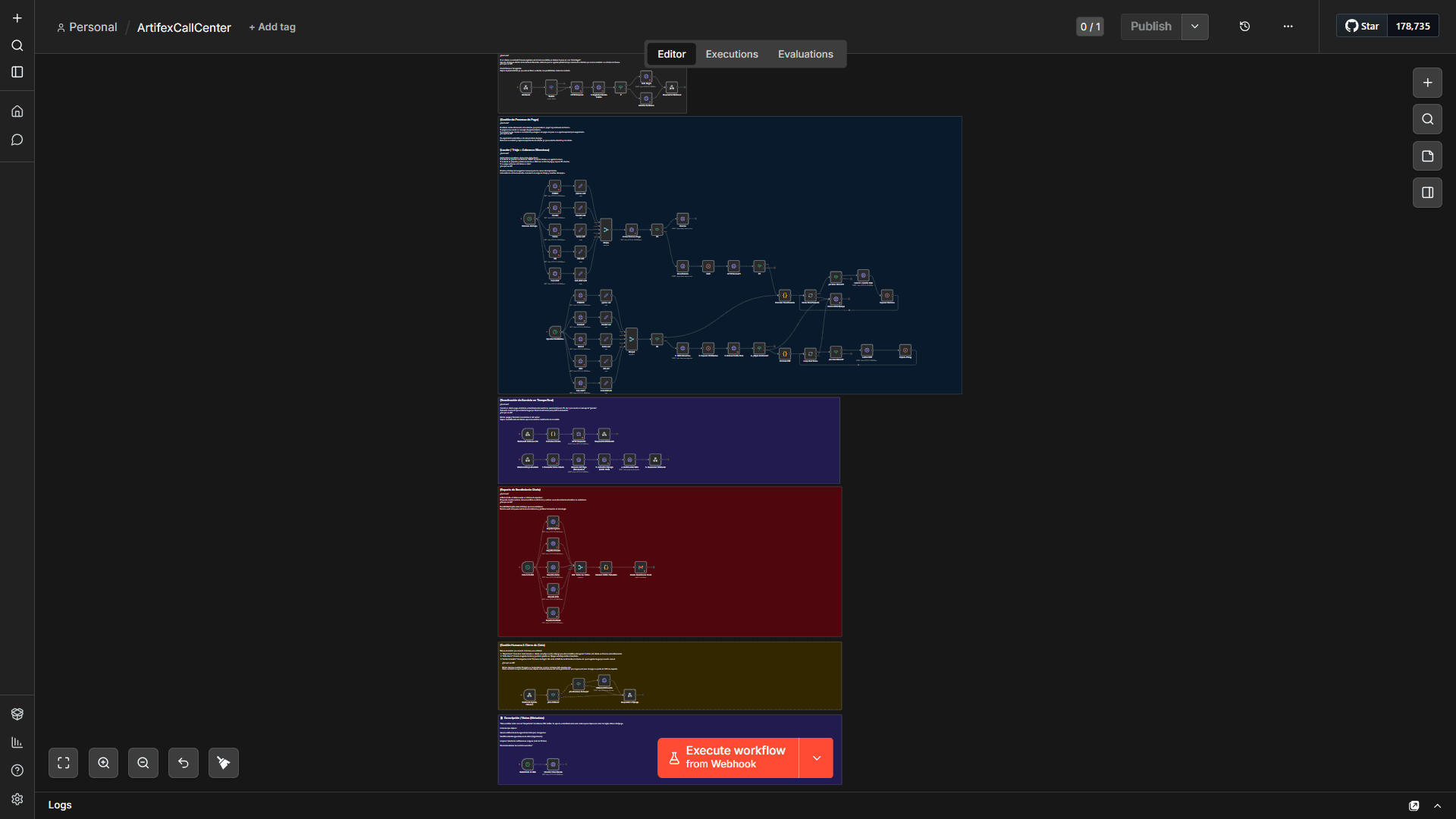Viewport: 1456px width, 819px height.
Task: Zoom out of the workflow canvas
Action: [143, 763]
